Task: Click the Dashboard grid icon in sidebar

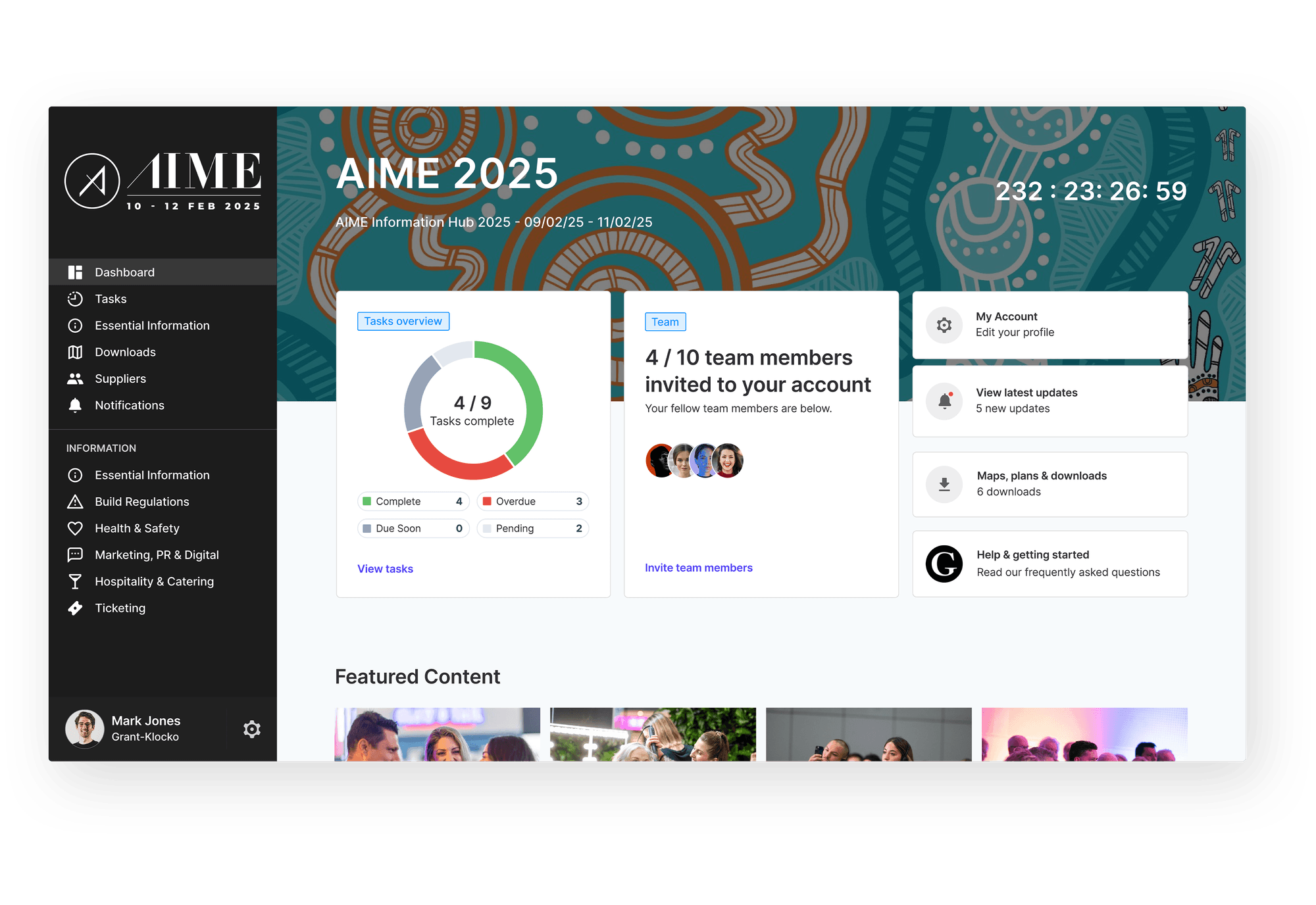Action: tap(75, 272)
